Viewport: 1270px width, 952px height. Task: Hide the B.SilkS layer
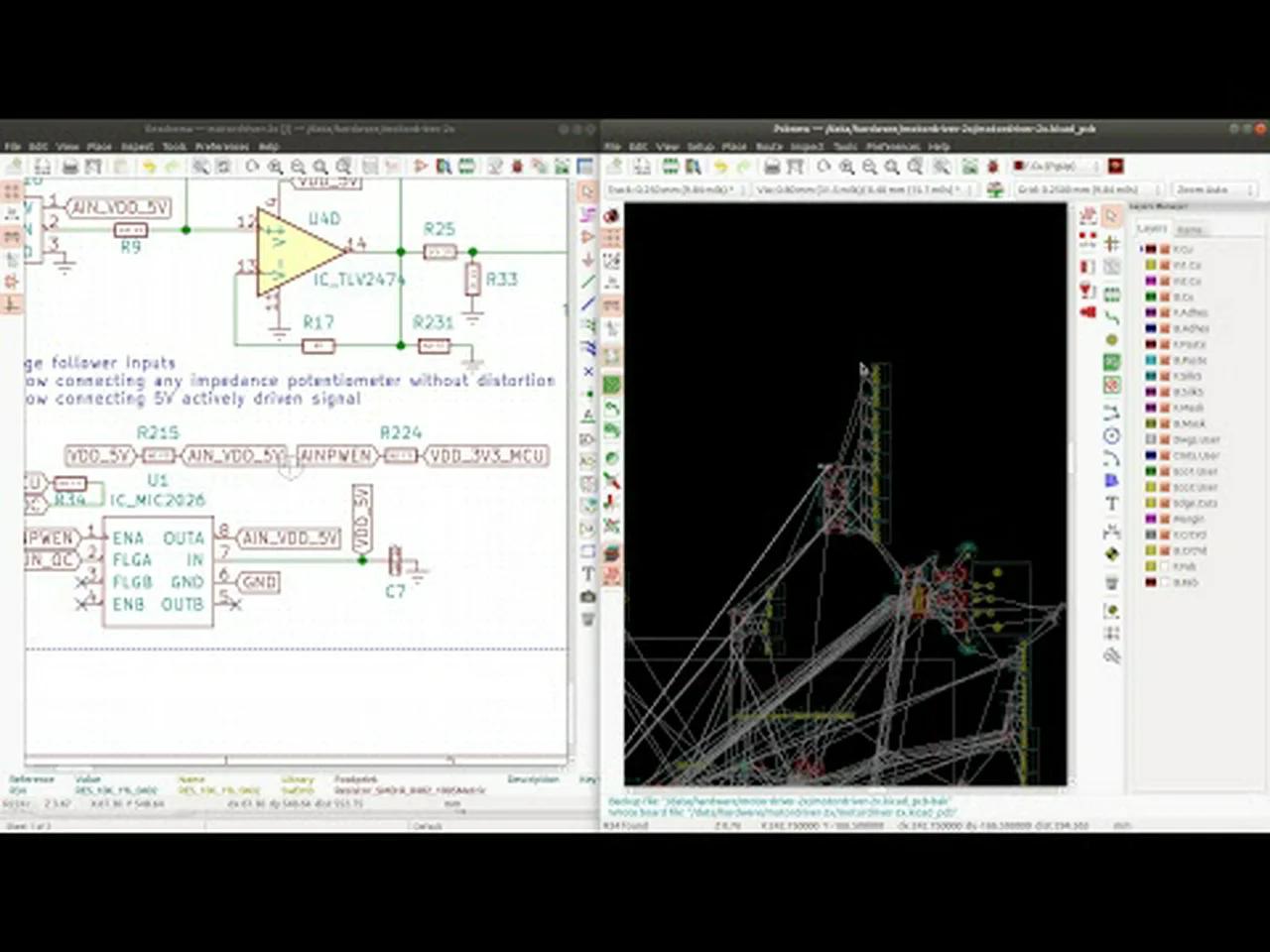click(1165, 391)
